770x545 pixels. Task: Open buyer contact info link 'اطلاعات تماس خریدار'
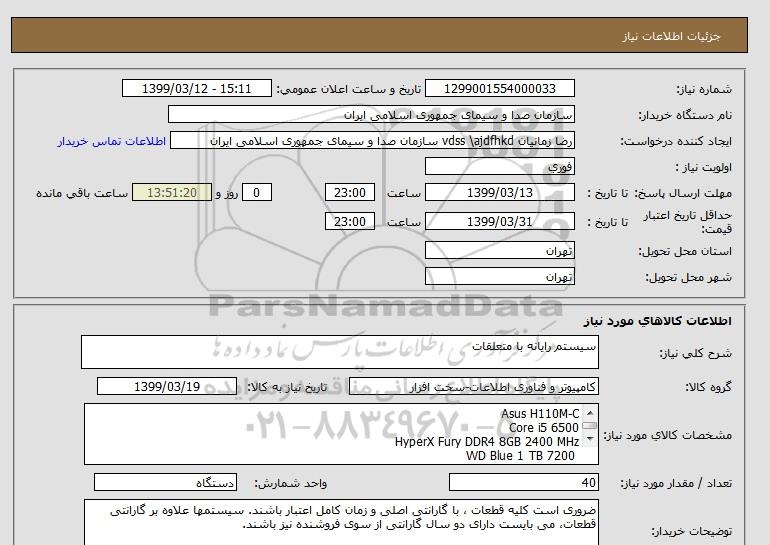(111, 141)
